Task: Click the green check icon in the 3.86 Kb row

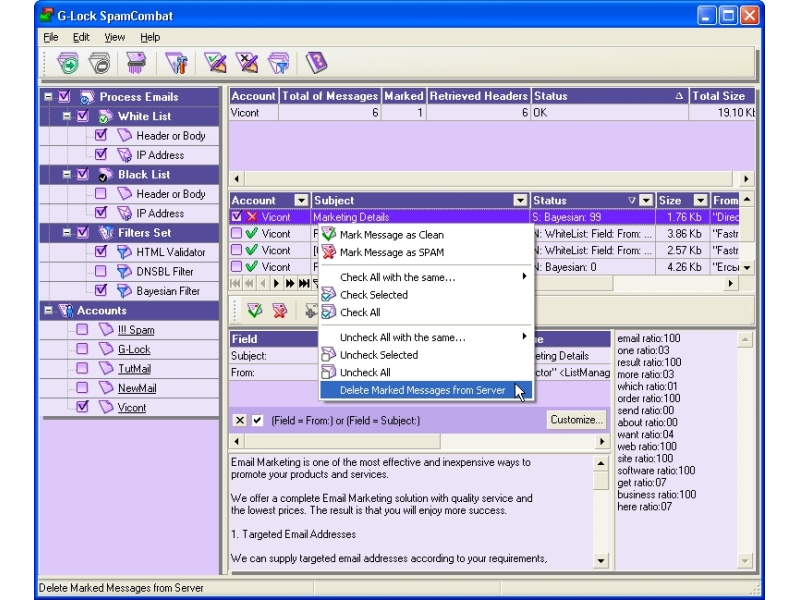Action: click(x=252, y=234)
